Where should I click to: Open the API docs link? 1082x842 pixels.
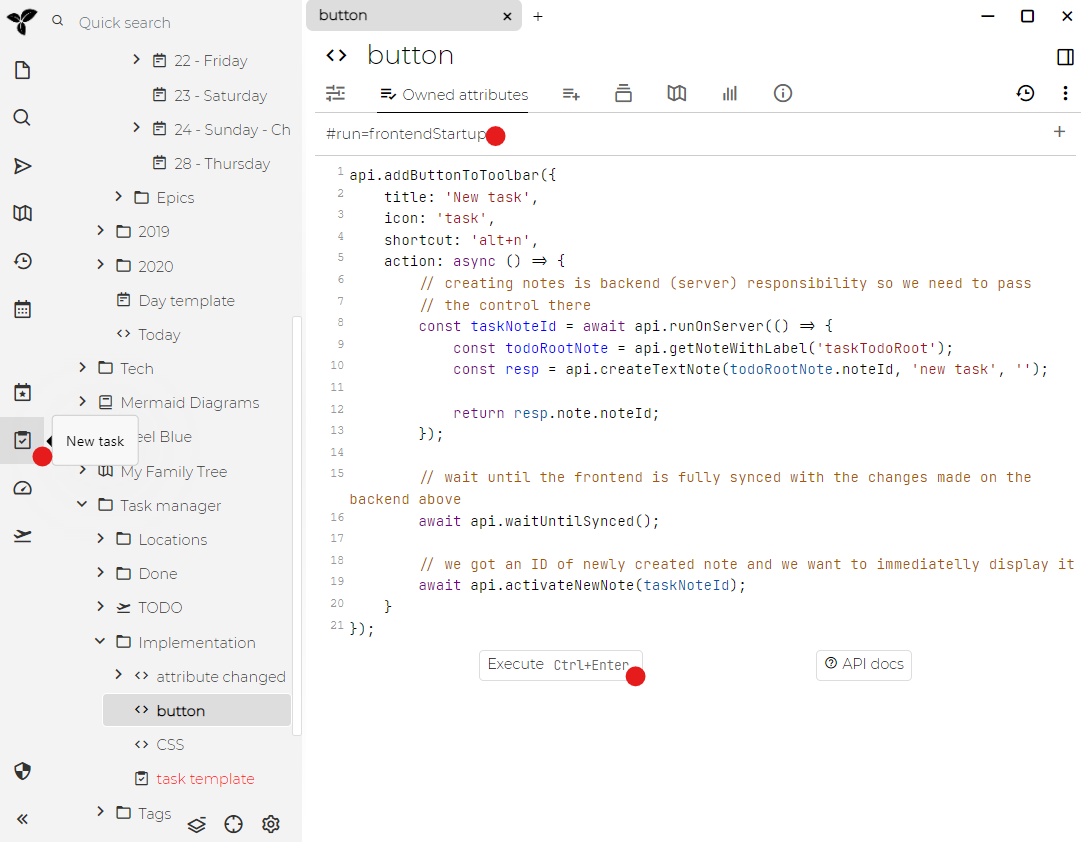point(863,665)
